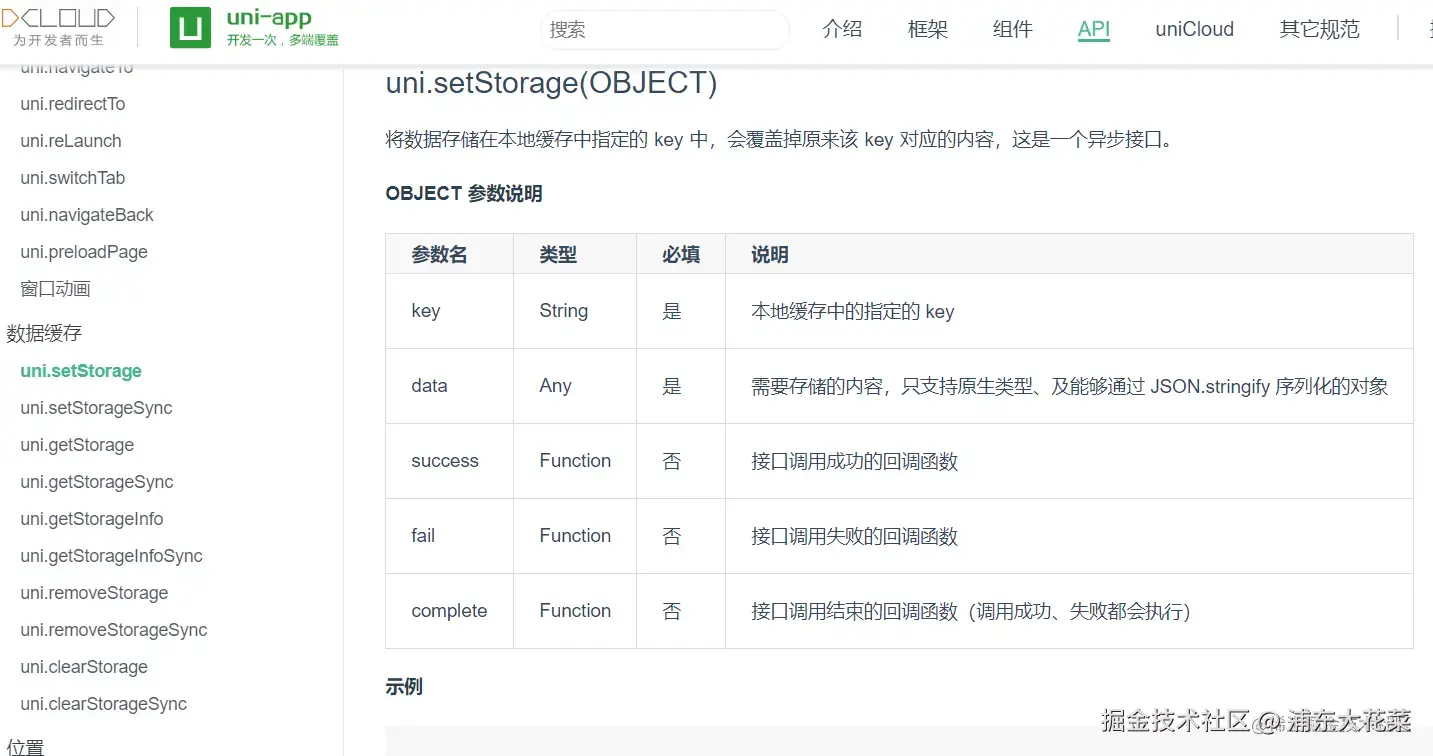Select uni.clearStorageSync in the sidebar

(103, 704)
